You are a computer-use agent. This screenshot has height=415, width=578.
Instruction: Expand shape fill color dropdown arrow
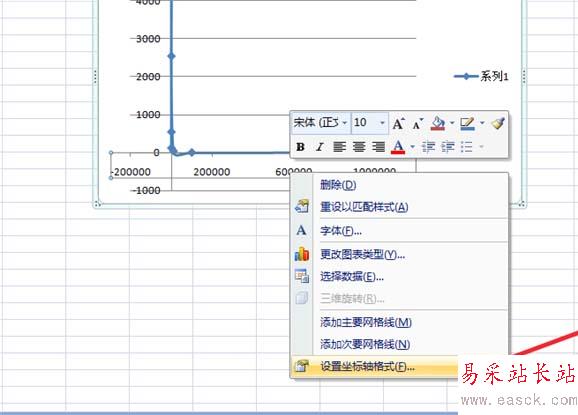pos(452,123)
